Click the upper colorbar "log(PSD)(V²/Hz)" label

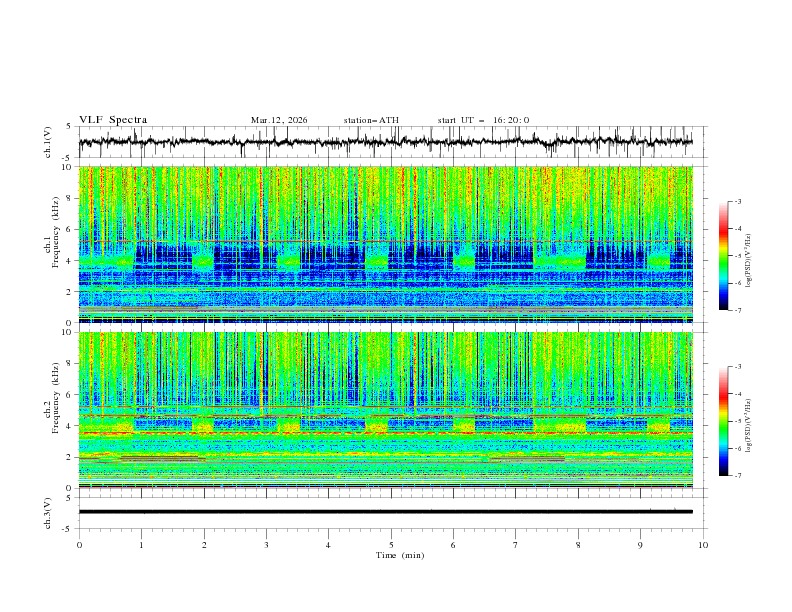point(749,261)
